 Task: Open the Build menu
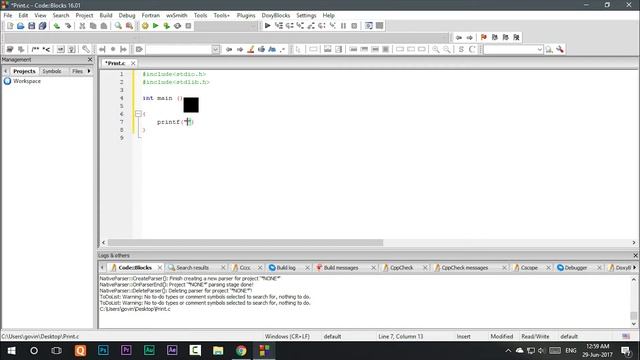[106, 15]
